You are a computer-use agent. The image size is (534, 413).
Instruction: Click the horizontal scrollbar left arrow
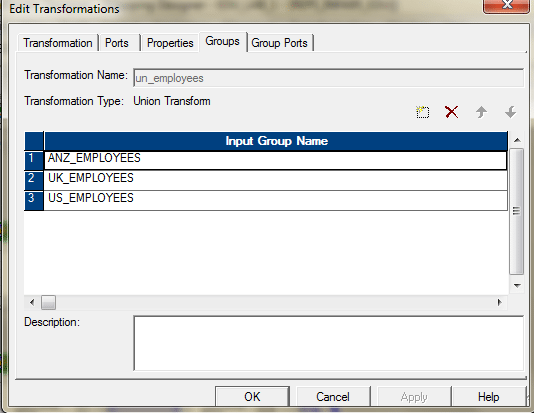coord(32,302)
